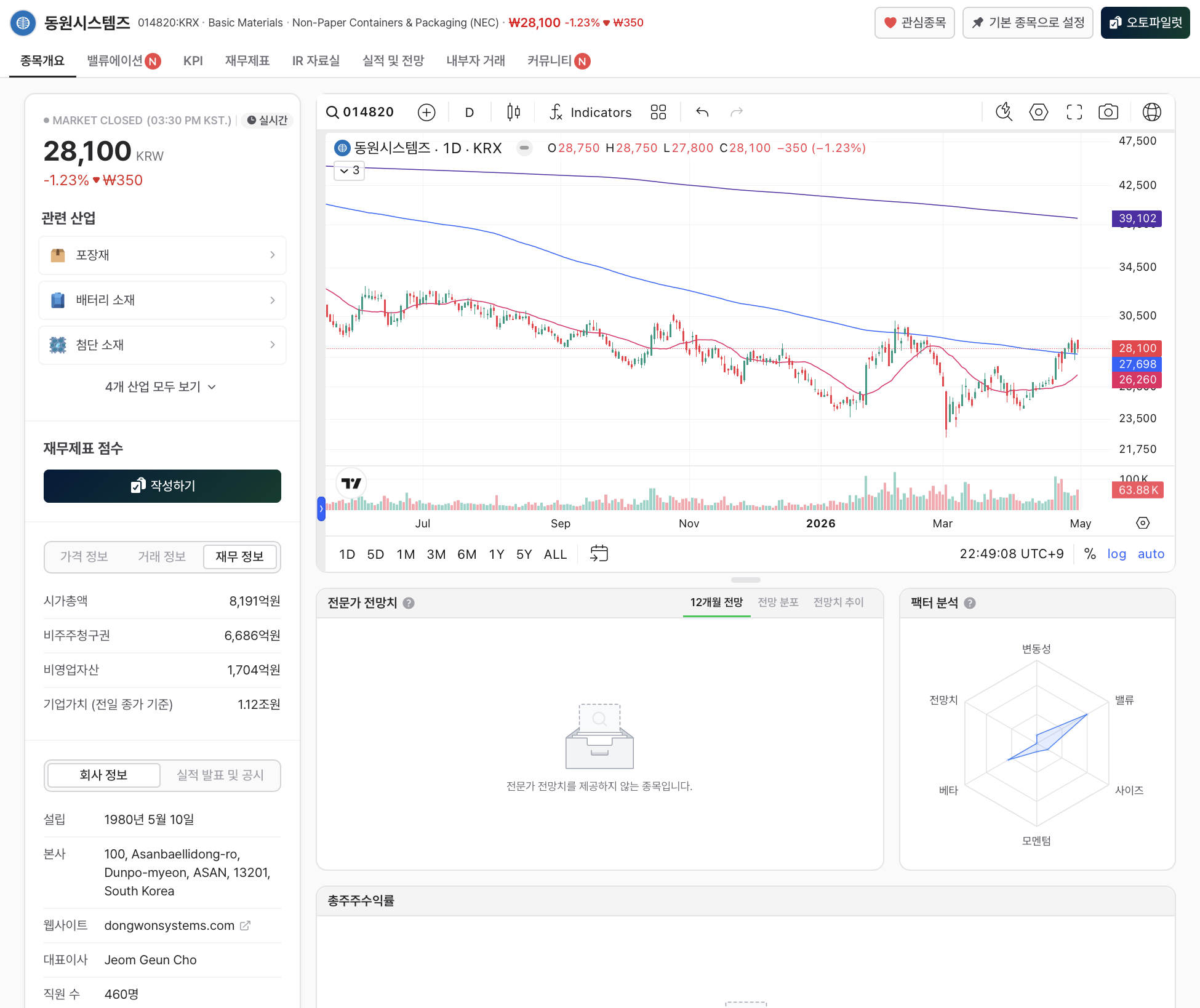Click the panel resize handle below chart
The width and height of the screenshot is (1200, 1008).
(x=746, y=580)
